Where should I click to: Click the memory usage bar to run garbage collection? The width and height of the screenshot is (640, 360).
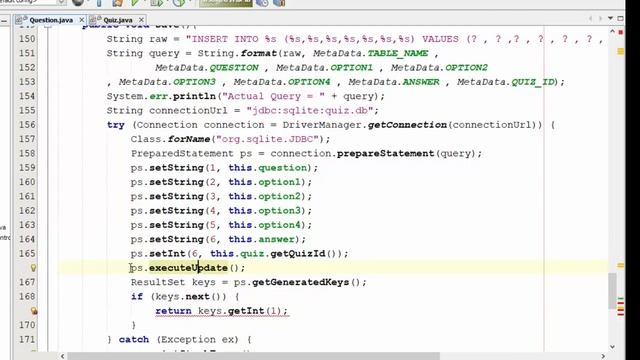pyautogui.click(x=226, y=3)
